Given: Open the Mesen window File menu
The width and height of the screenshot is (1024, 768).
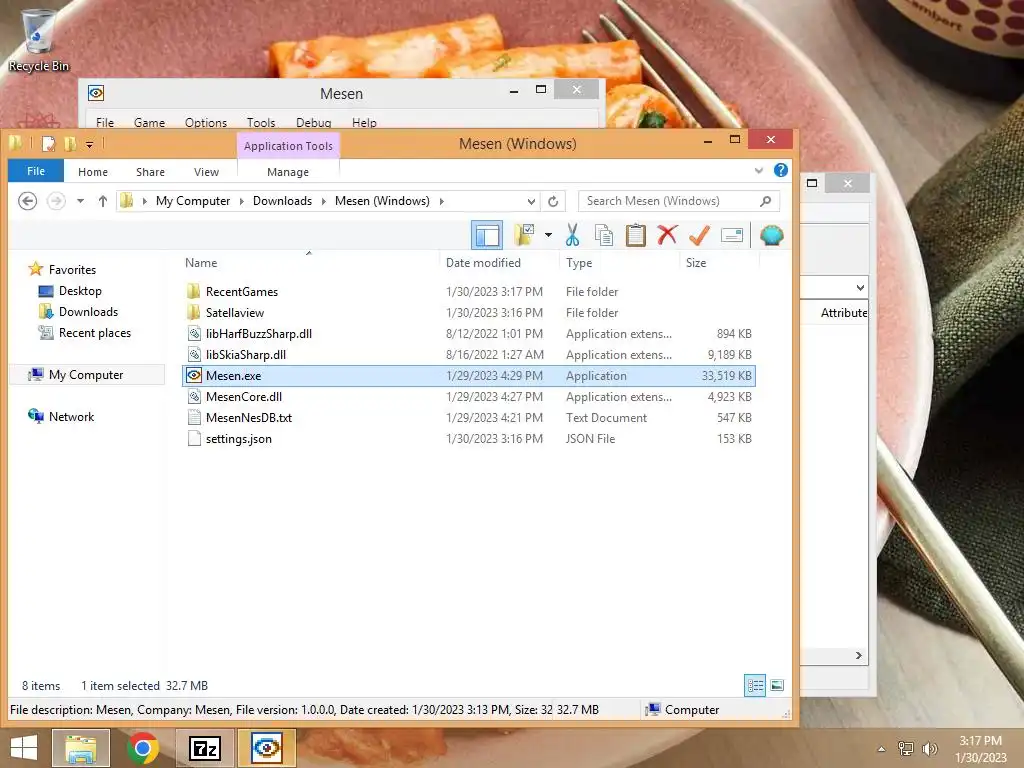Looking at the screenshot, I should [105, 122].
